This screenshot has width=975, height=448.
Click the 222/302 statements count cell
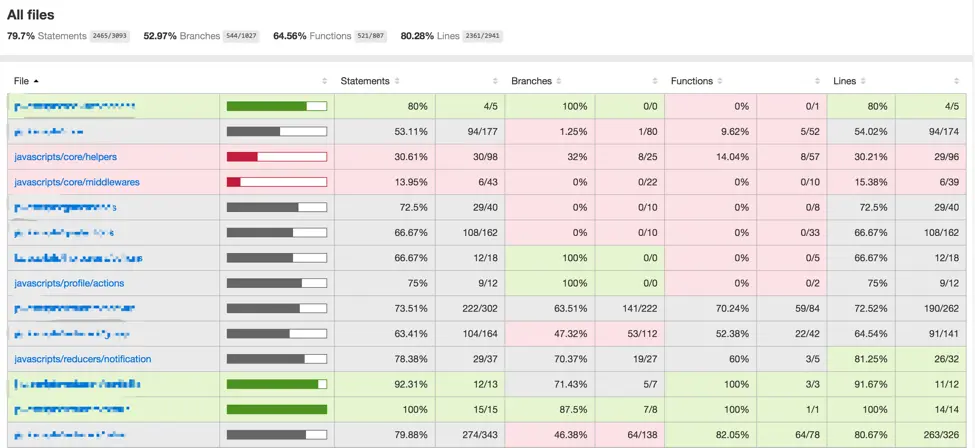click(x=469, y=309)
